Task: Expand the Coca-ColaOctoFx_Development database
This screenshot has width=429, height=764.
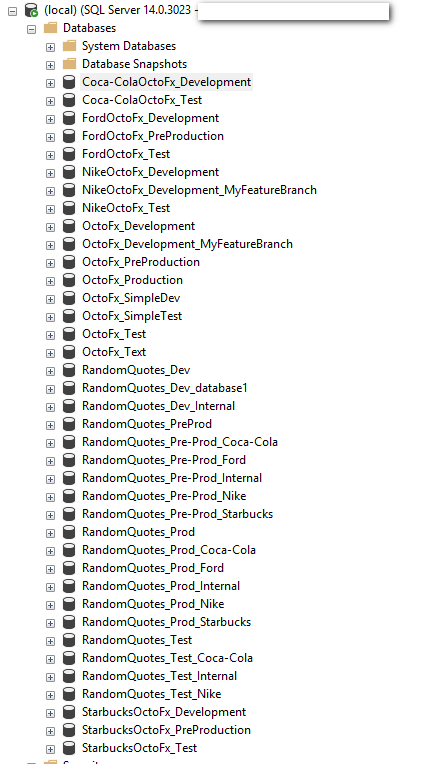Action: 50,83
